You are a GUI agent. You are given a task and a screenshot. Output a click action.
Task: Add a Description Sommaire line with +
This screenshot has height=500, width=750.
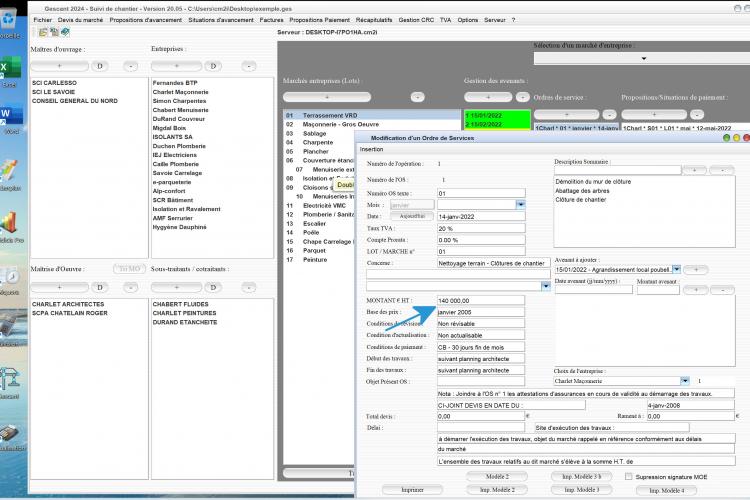pos(695,170)
